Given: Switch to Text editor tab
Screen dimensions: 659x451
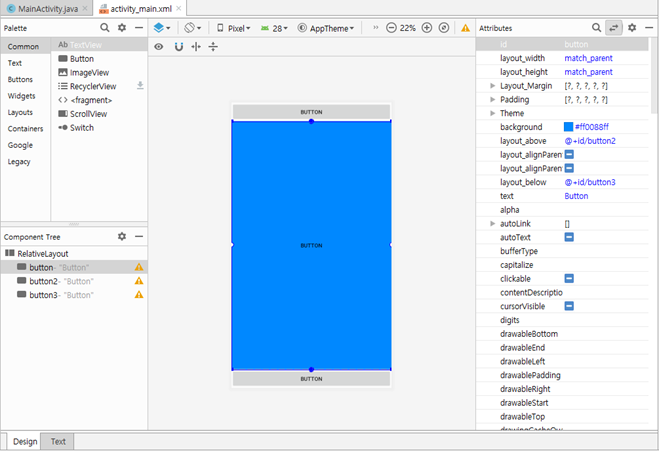Looking at the screenshot, I should pos(58,441).
